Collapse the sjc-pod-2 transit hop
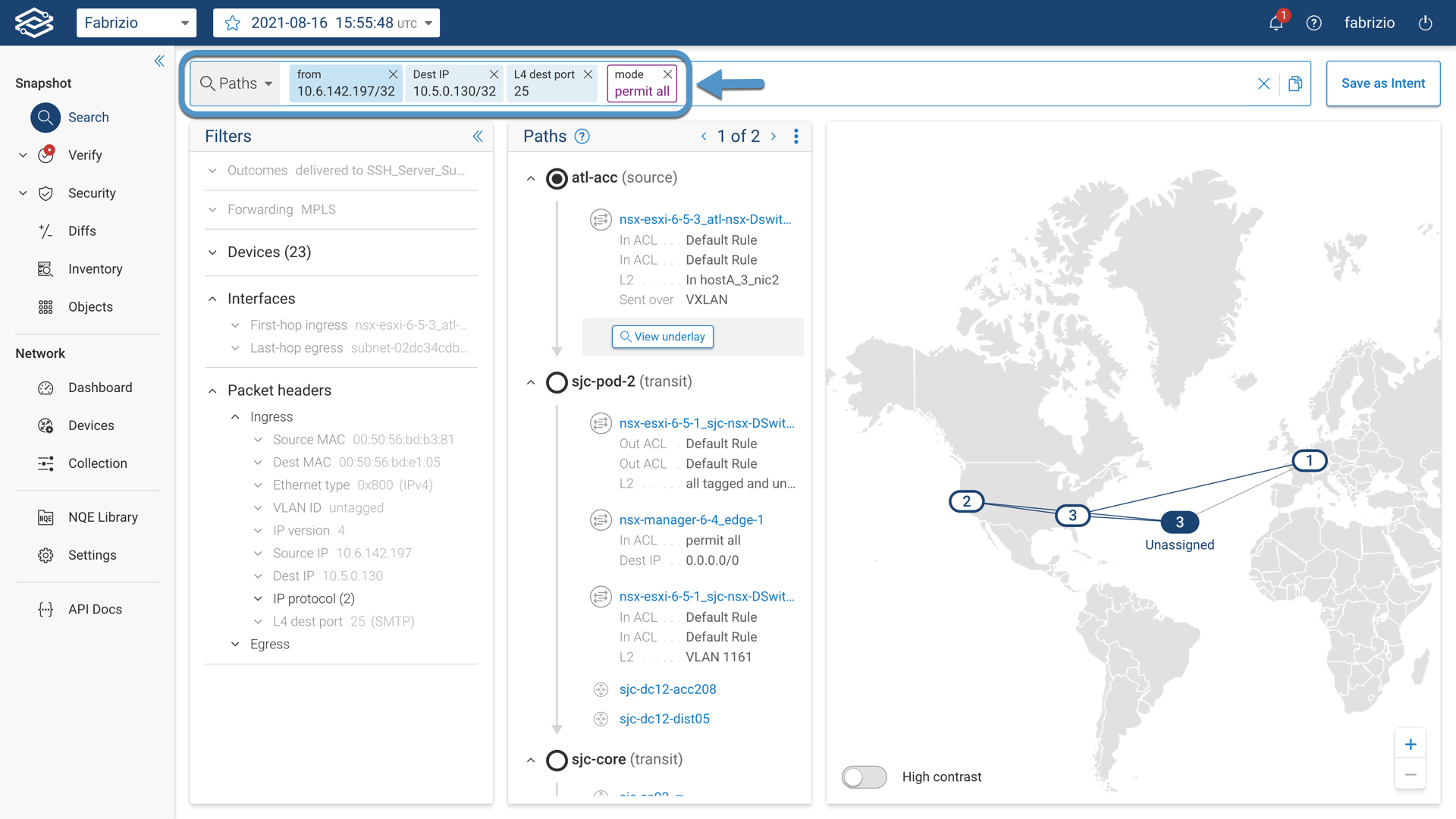The height and width of the screenshot is (819, 1456). pos(531,382)
